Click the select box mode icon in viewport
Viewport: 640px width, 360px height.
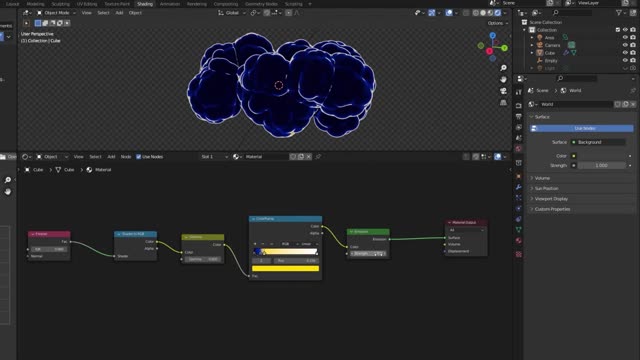[x=38, y=23]
